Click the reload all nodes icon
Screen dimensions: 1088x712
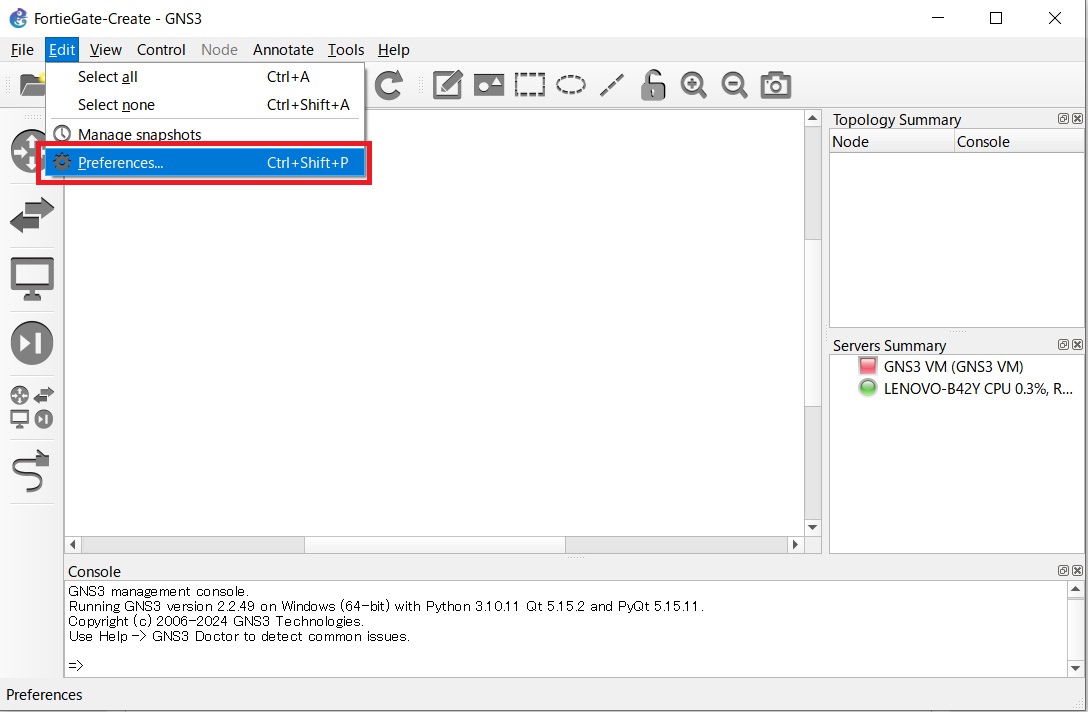[x=389, y=85]
